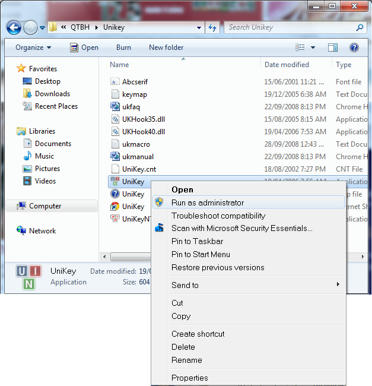This screenshot has height=386, width=372.
Task: Open the Organize menu
Action: click(33, 48)
